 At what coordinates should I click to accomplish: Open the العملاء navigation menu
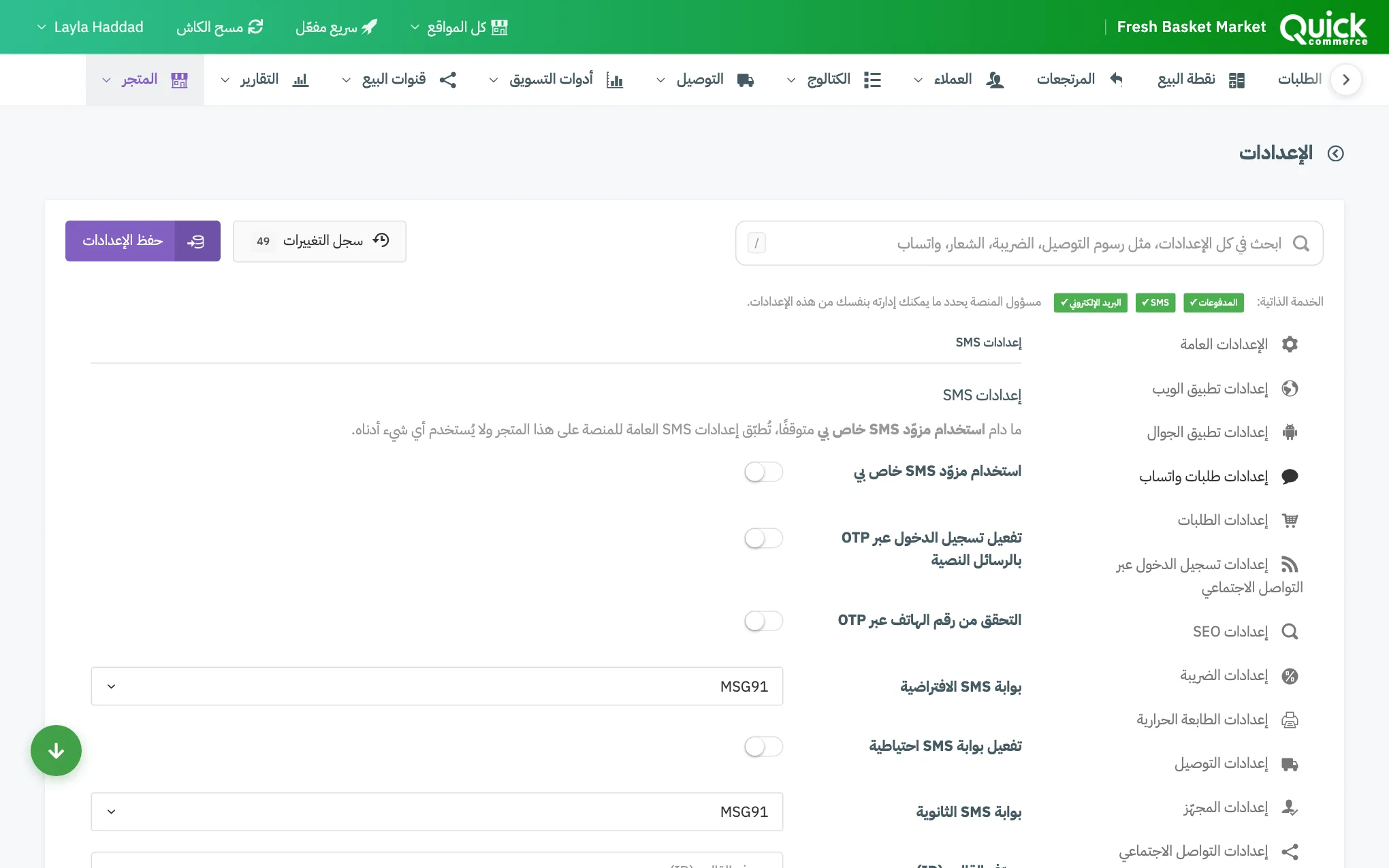pos(959,80)
